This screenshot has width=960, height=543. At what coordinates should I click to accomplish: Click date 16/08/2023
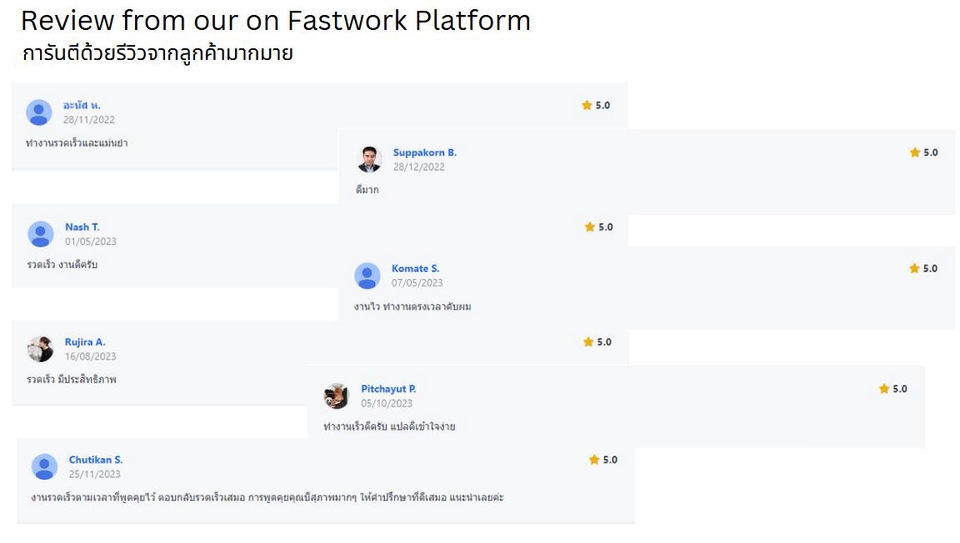point(90,356)
